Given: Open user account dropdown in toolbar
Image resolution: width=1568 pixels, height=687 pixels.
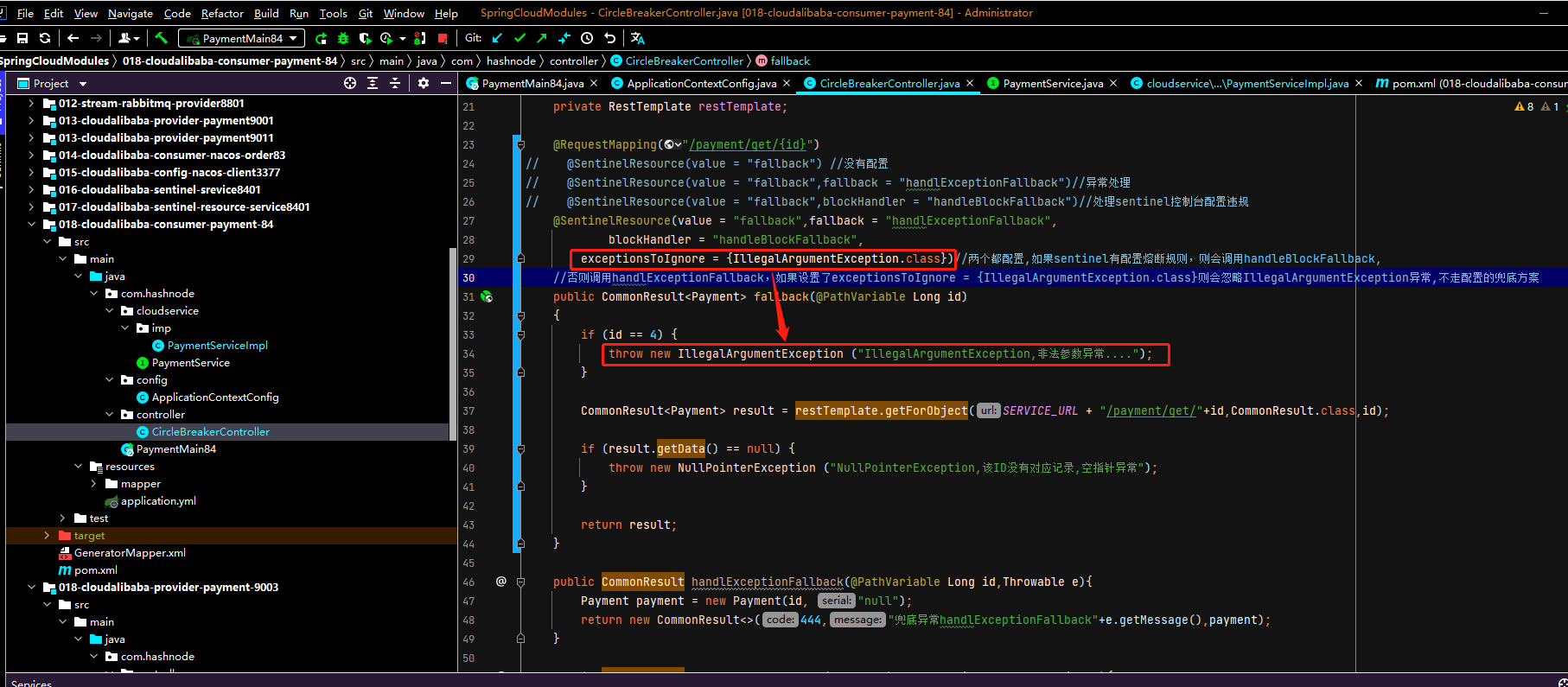Looking at the screenshot, I should [129, 38].
